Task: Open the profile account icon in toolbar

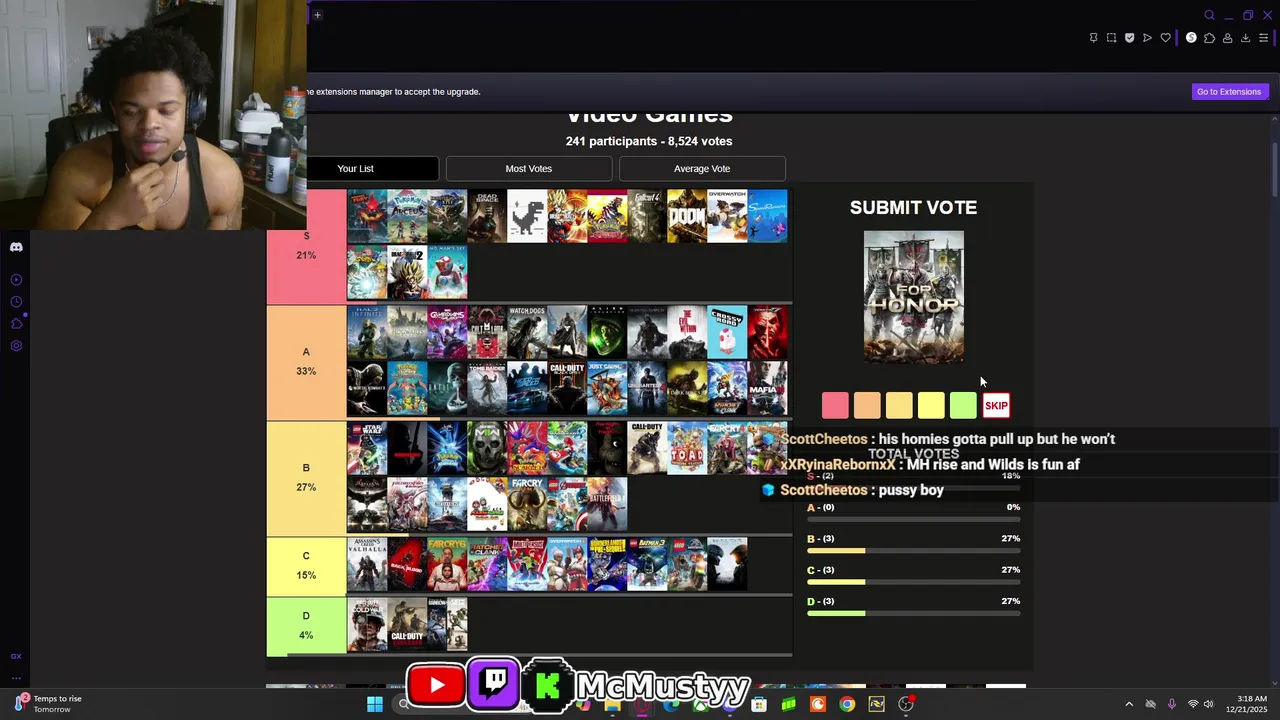Action: coord(1227,38)
